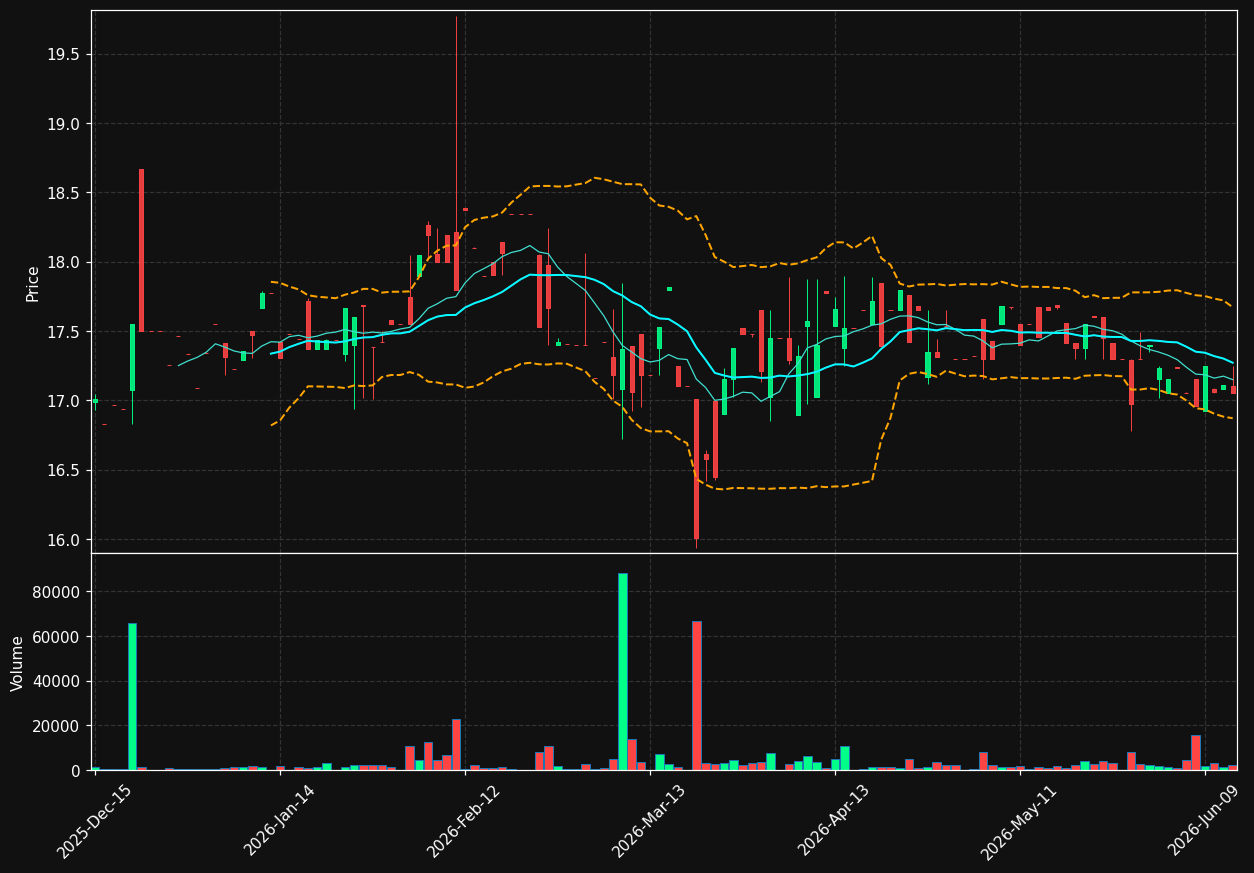Click the large red volume bar in mid-March
1254x873 pixels.
coord(696,695)
